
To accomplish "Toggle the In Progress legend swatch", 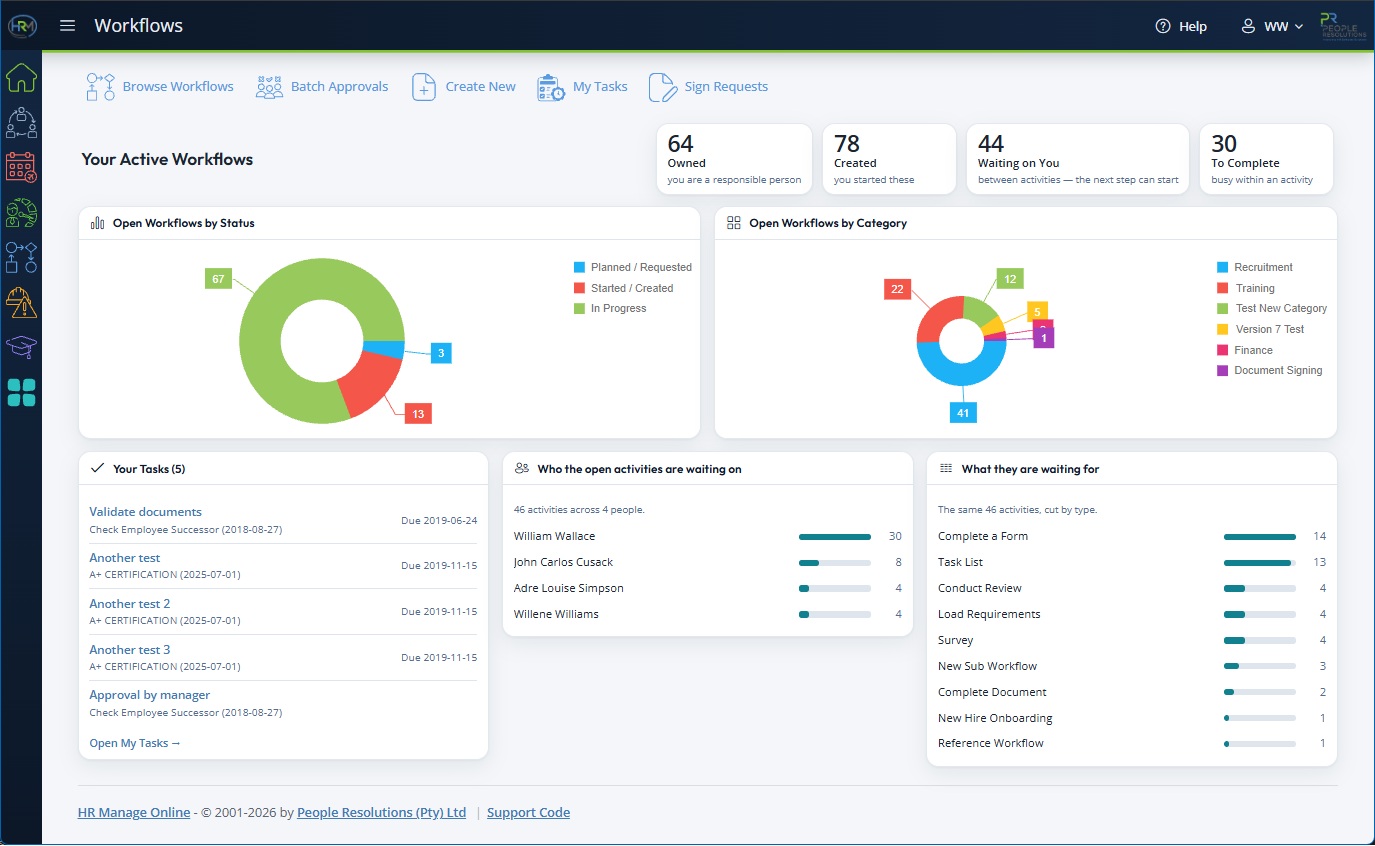I will pos(579,309).
